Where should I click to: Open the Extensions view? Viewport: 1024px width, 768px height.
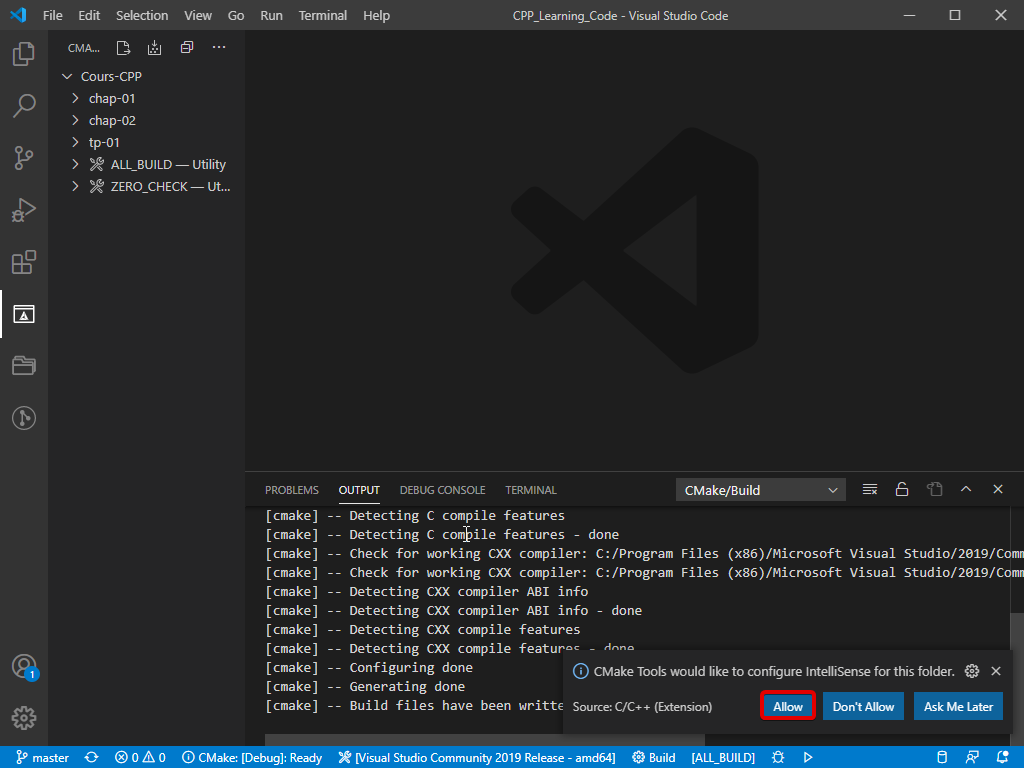click(24, 262)
